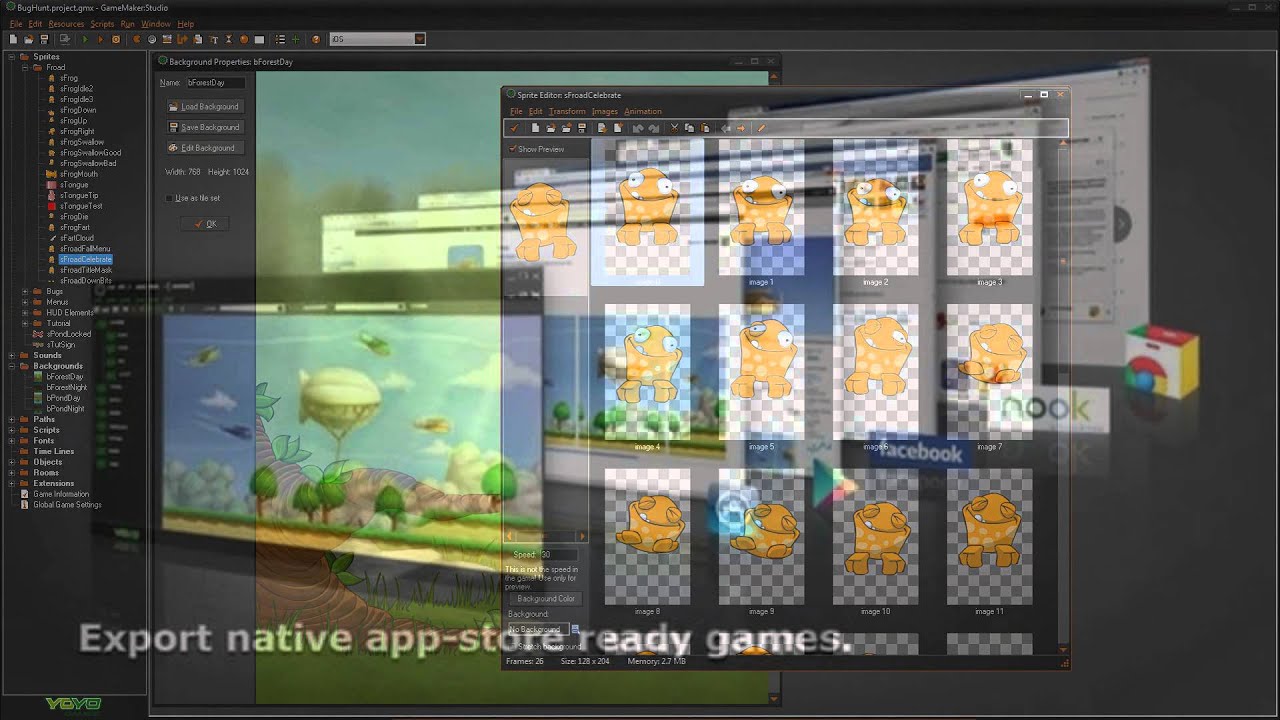Open Help via orange question mark icon

[316, 39]
